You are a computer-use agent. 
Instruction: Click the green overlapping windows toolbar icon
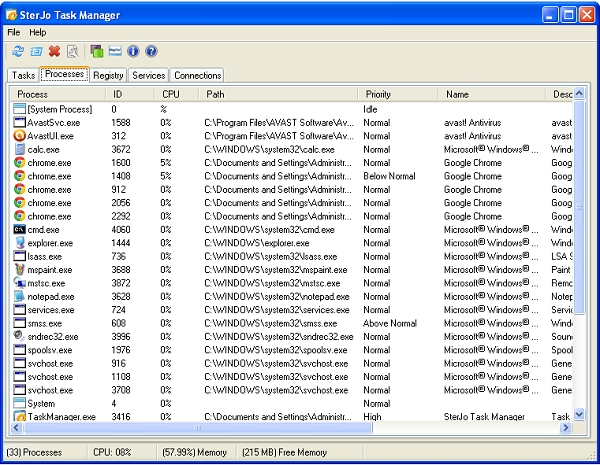97,51
